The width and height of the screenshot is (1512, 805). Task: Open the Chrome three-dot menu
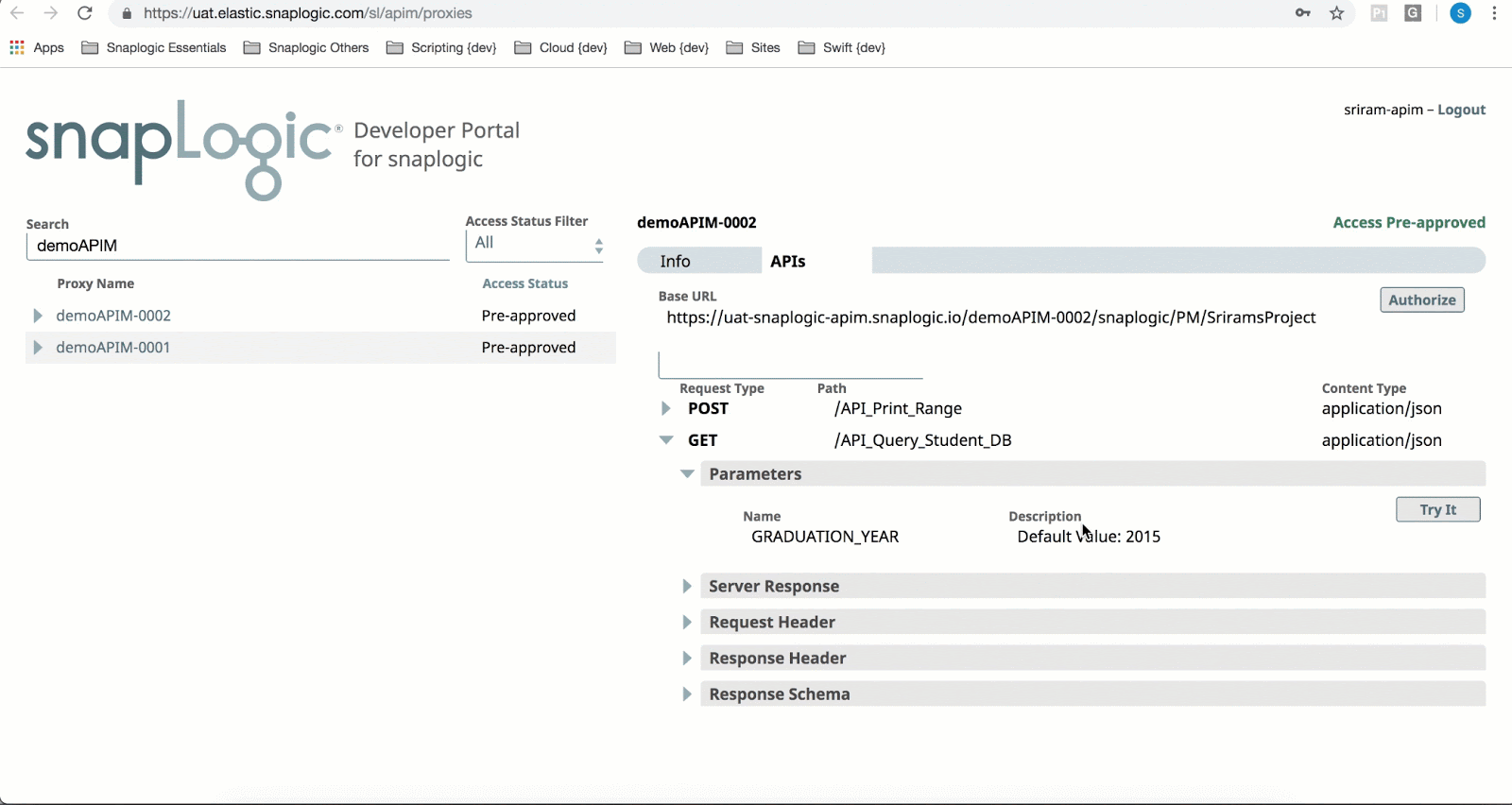click(x=1494, y=13)
